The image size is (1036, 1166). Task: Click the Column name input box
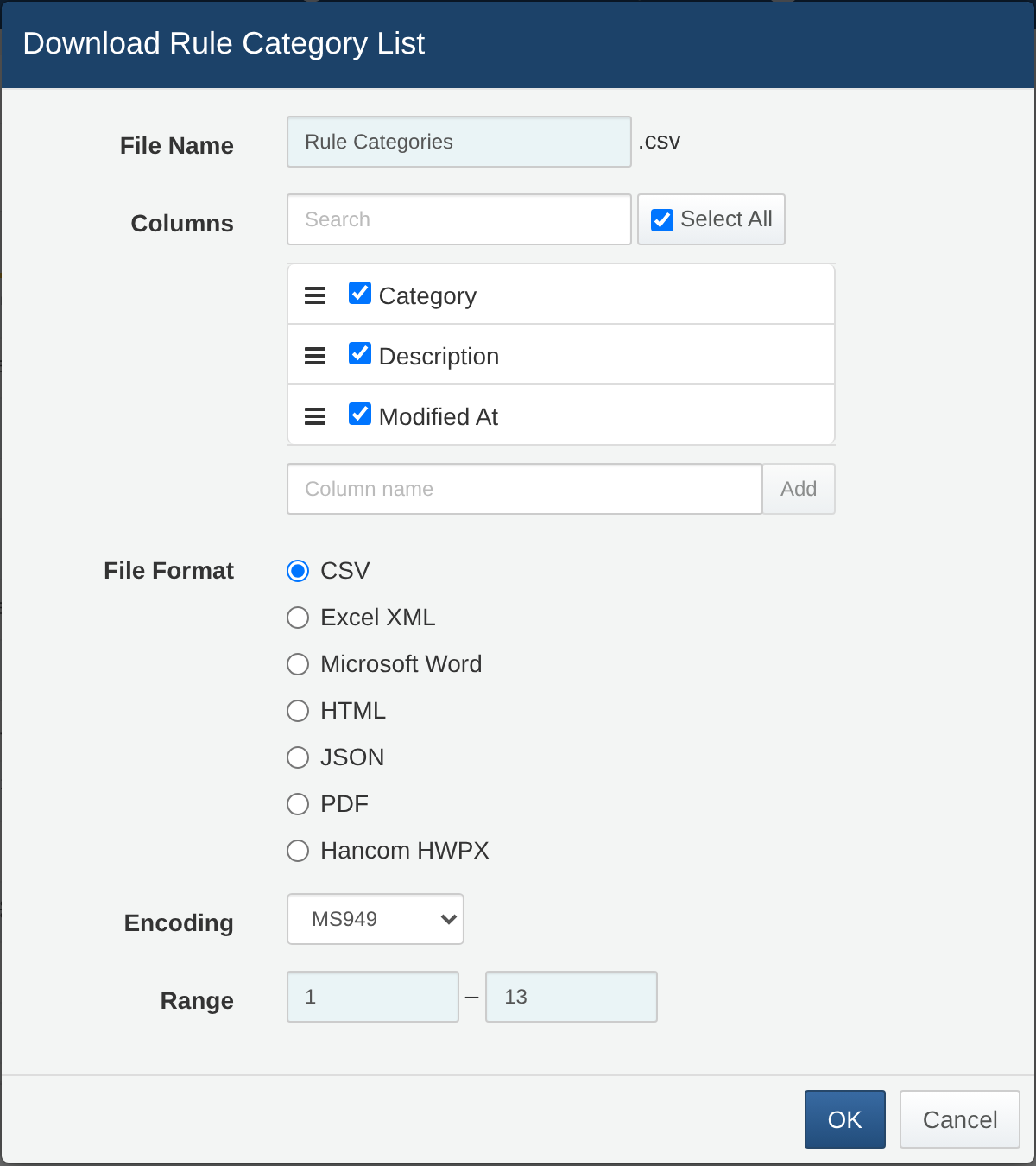pos(525,489)
